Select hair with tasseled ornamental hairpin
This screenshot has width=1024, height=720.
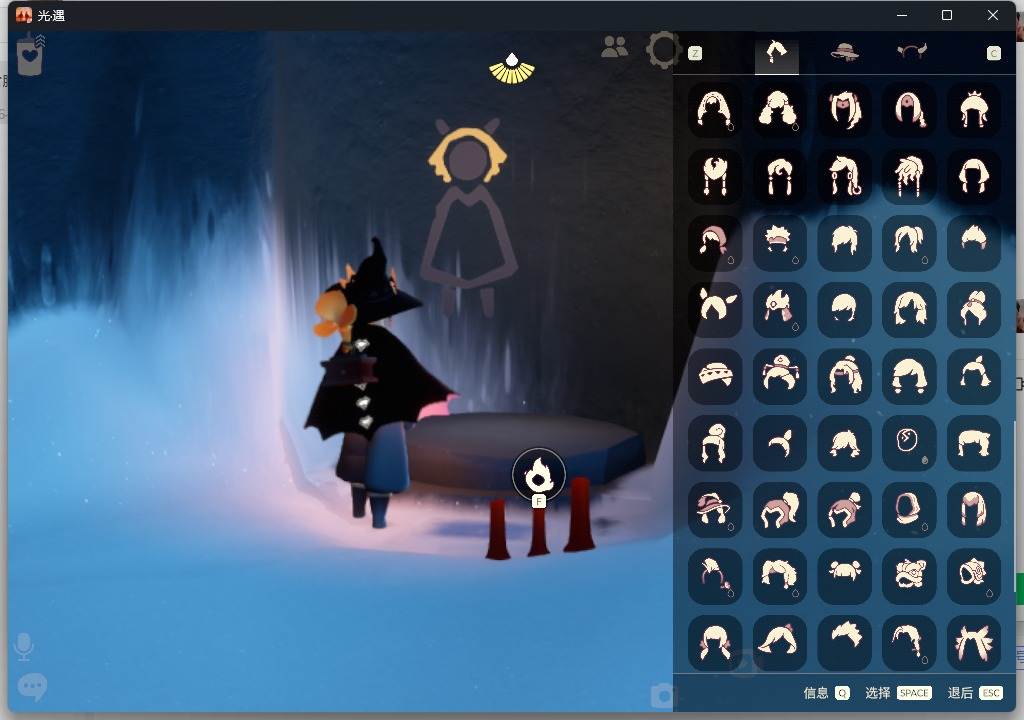pyautogui.click(x=779, y=376)
